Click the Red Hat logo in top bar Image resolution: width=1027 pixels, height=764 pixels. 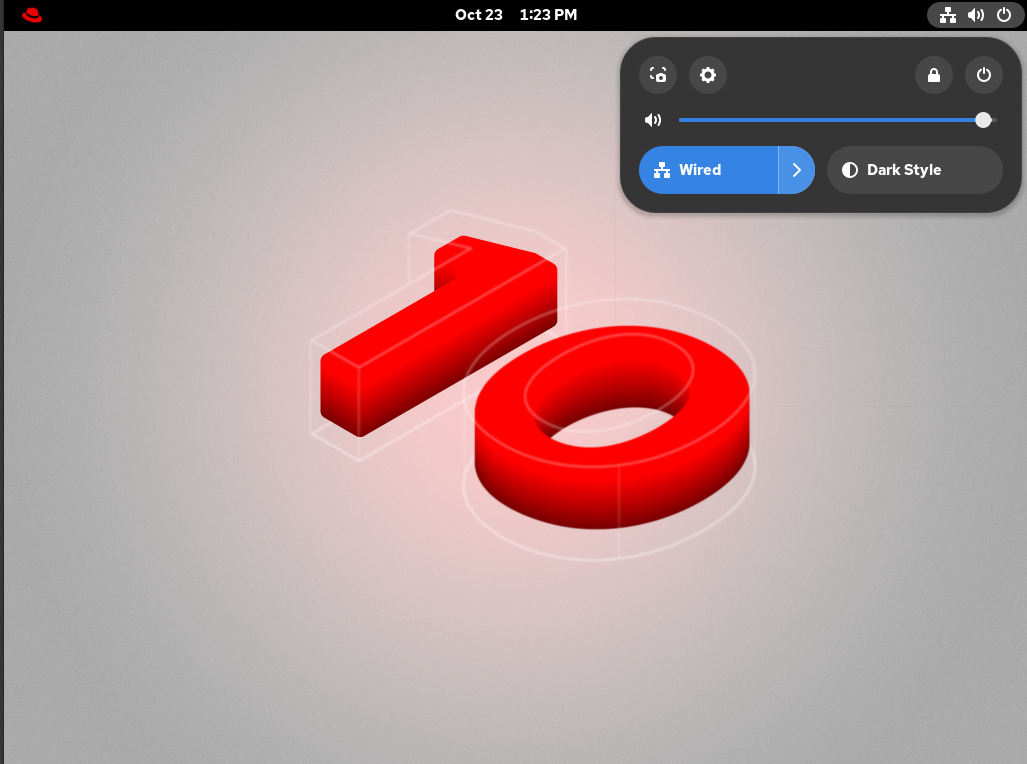tap(32, 15)
